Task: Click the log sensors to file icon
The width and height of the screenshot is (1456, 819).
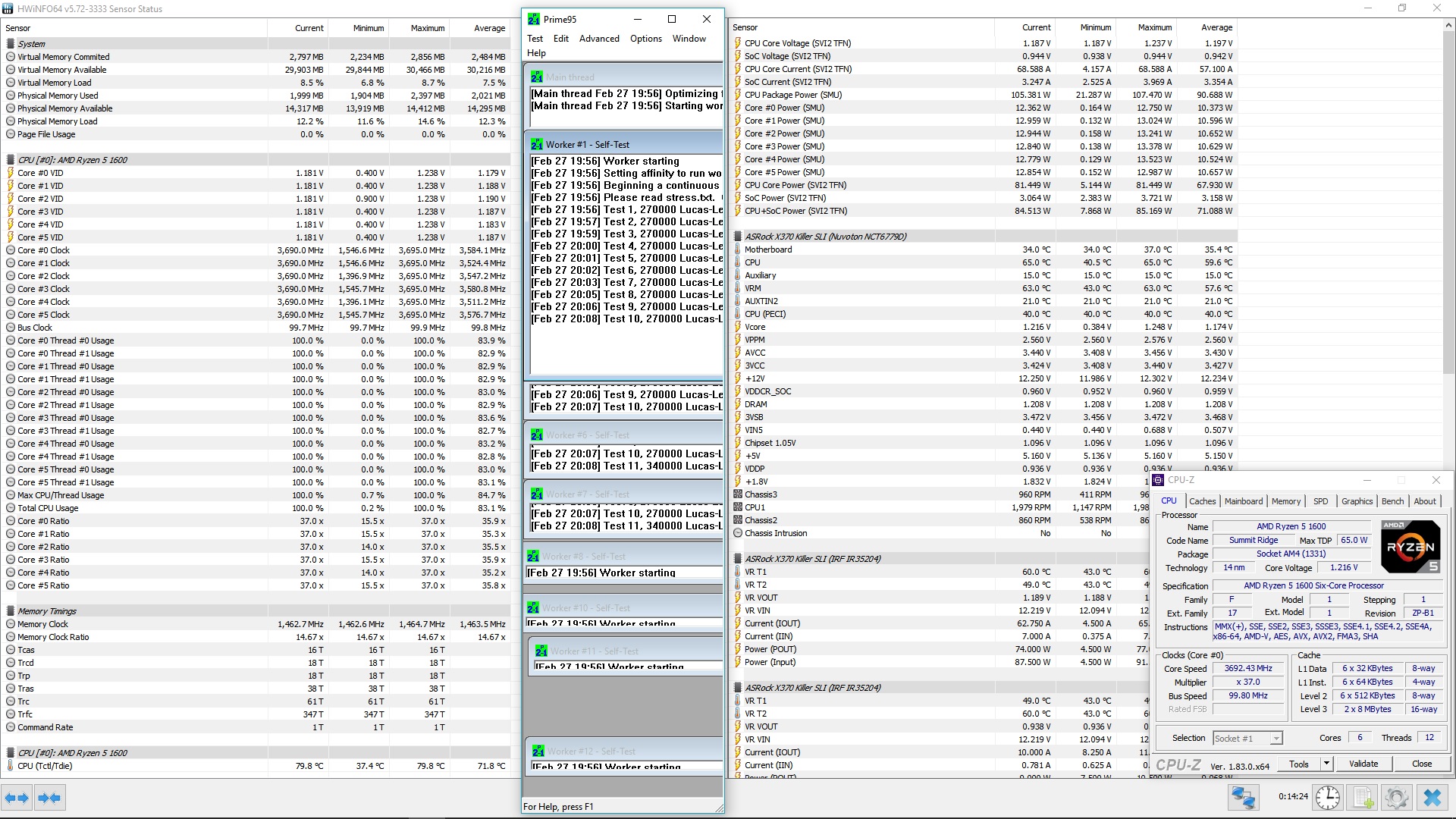Action: coord(1363,797)
